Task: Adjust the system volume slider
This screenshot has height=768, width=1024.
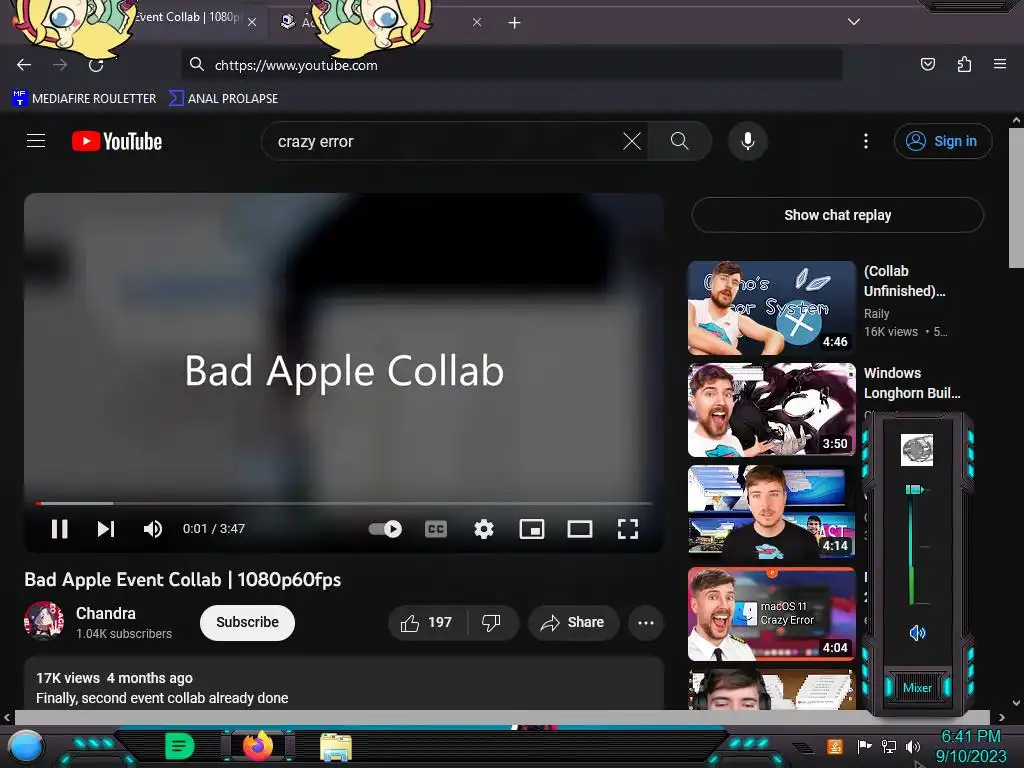Action: click(x=915, y=489)
